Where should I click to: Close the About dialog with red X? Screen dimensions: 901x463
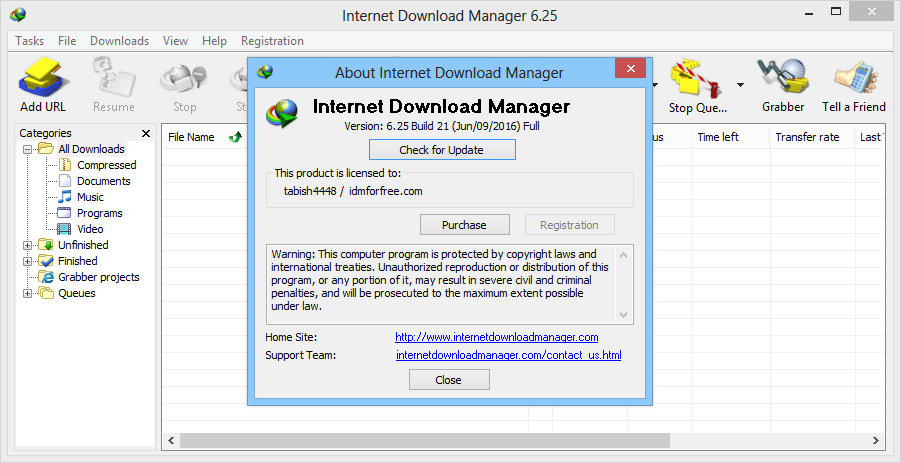coord(630,69)
